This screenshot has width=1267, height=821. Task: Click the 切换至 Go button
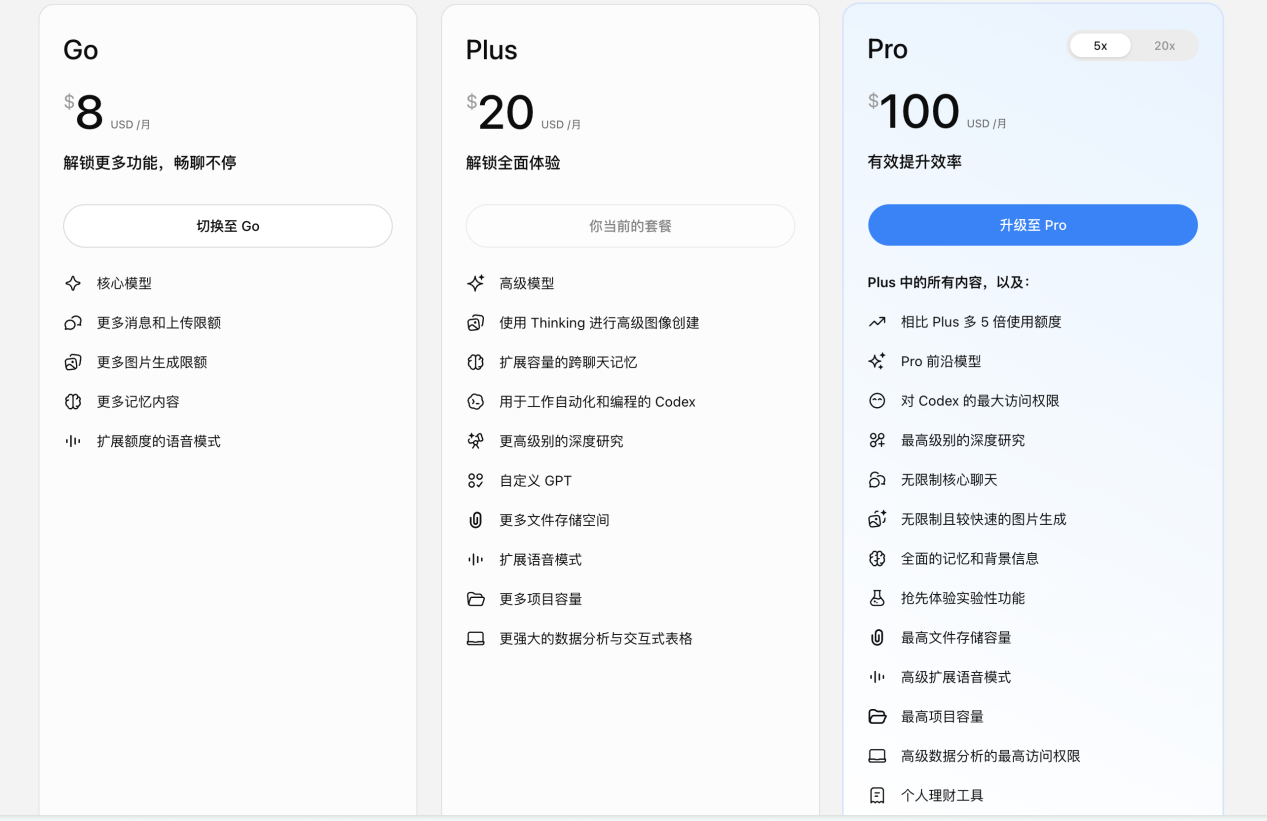pyautogui.click(x=228, y=226)
